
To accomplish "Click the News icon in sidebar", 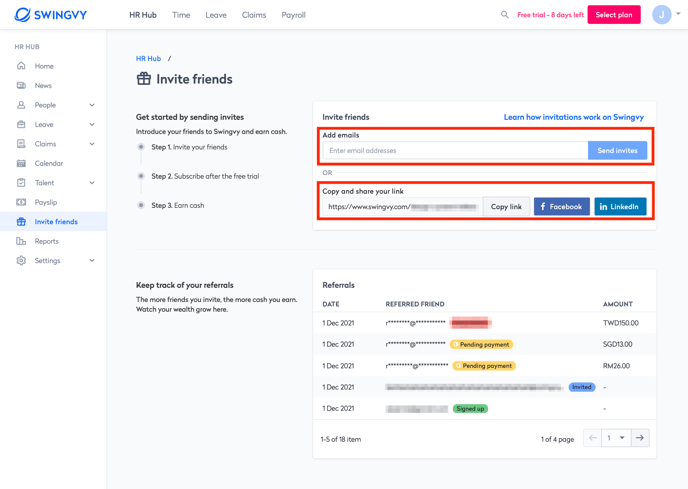I will pyautogui.click(x=21, y=85).
